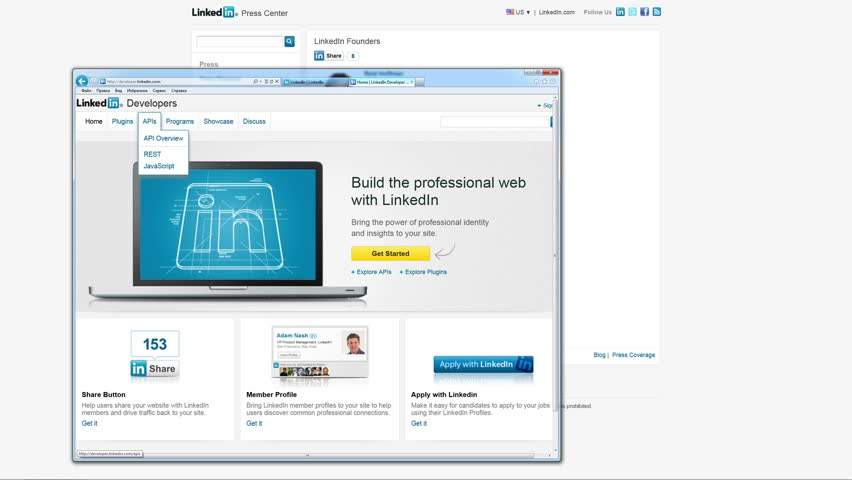This screenshot has width=852, height=480.
Task: Click the Share button under LinkedIn Founders
Action: pos(328,55)
